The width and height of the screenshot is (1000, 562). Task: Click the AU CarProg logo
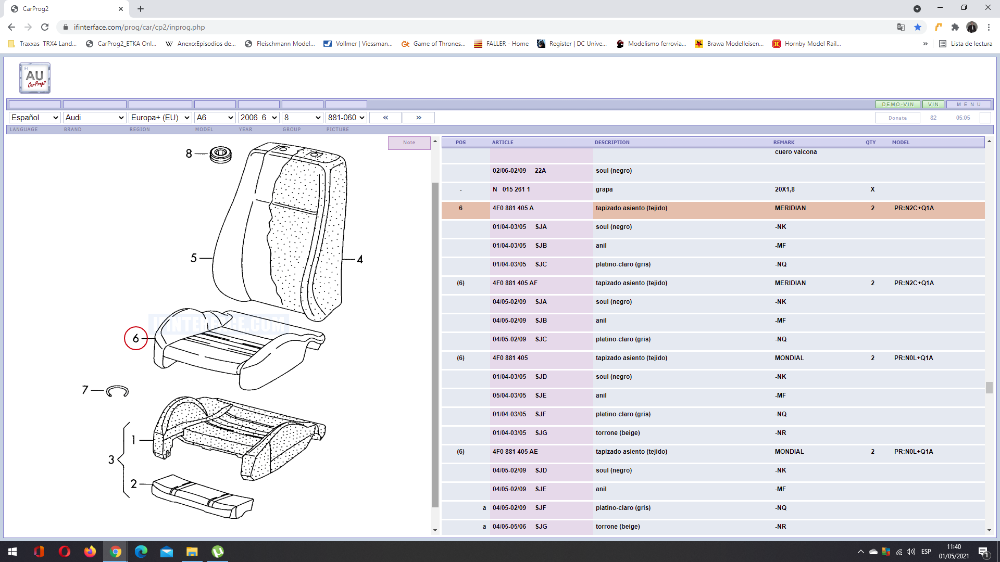(x=34, y=78)
